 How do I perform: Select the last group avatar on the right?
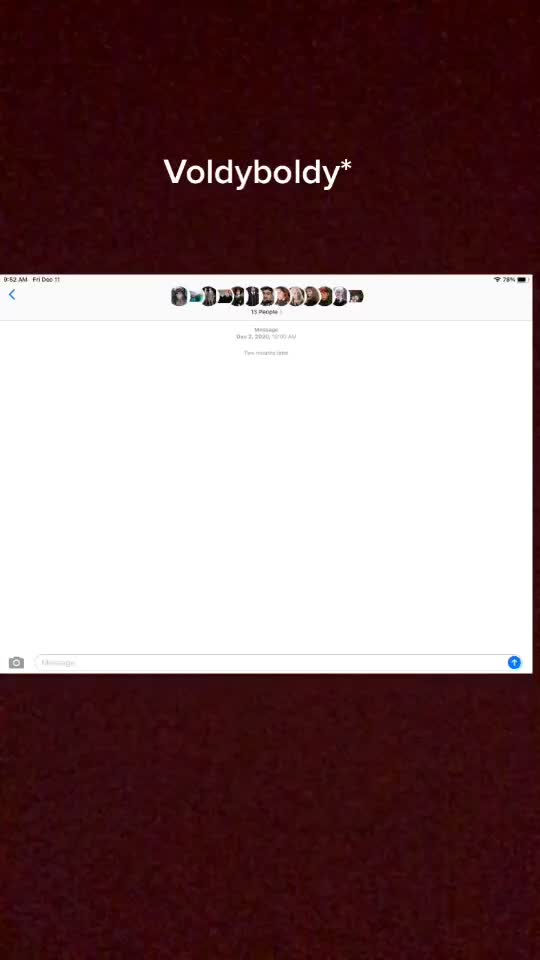point(356,296)
